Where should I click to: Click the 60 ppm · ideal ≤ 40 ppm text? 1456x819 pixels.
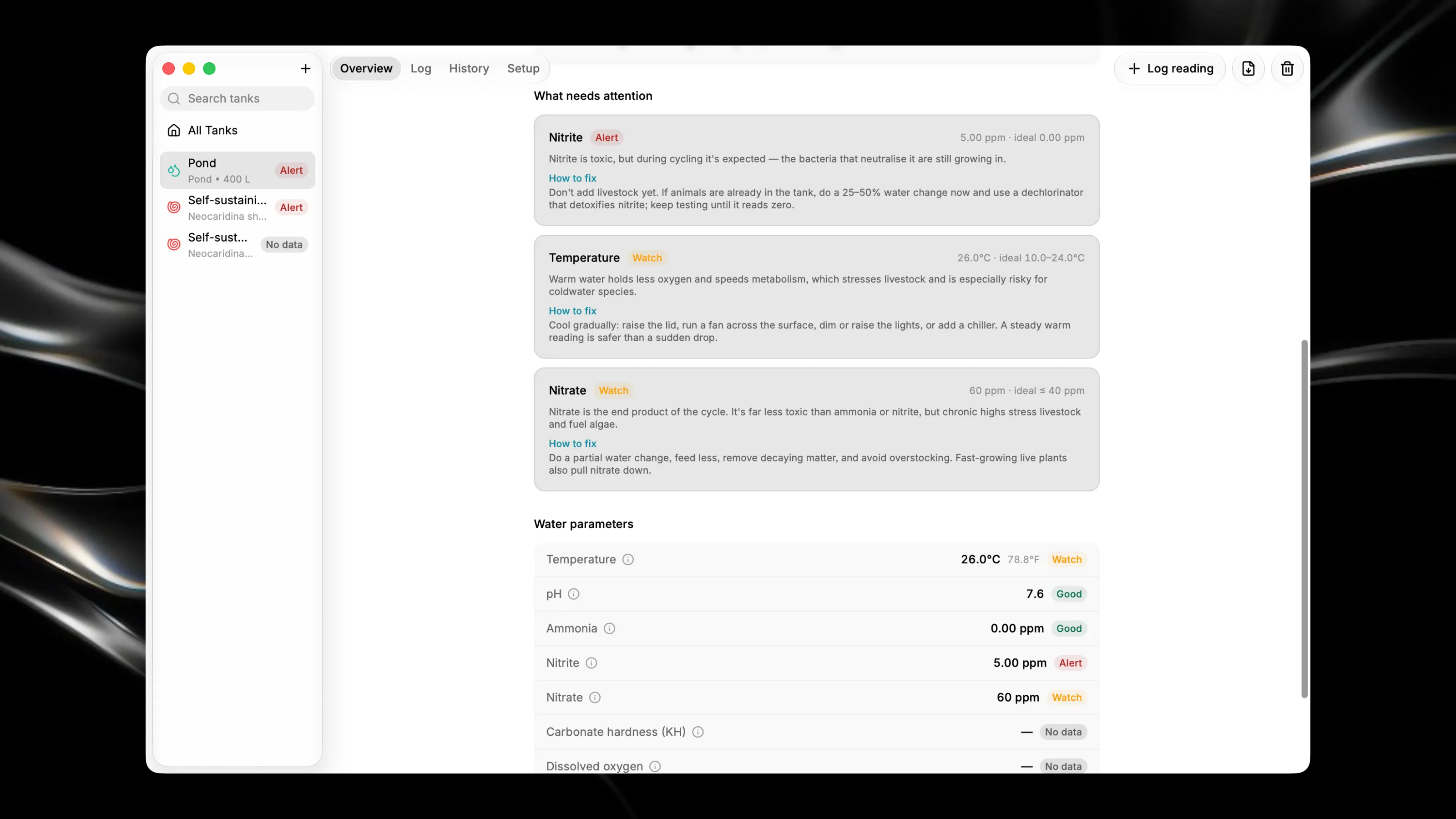(x=1026, y=390)
